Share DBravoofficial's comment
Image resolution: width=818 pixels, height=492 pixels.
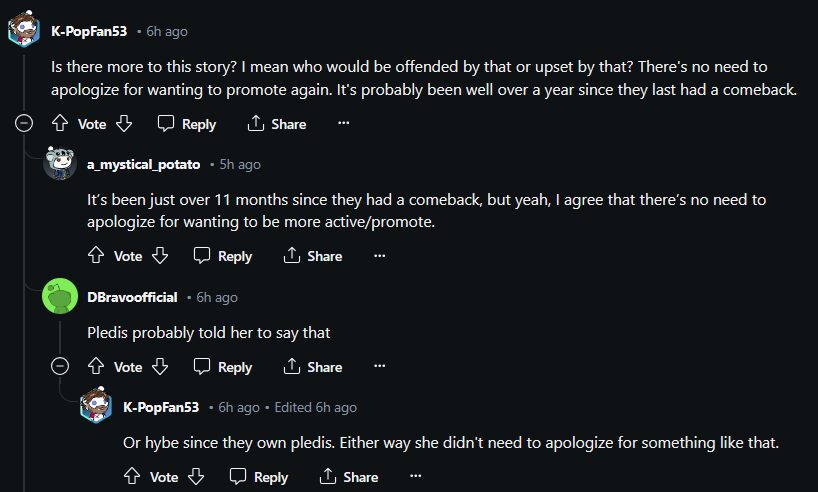click(313, 367)
